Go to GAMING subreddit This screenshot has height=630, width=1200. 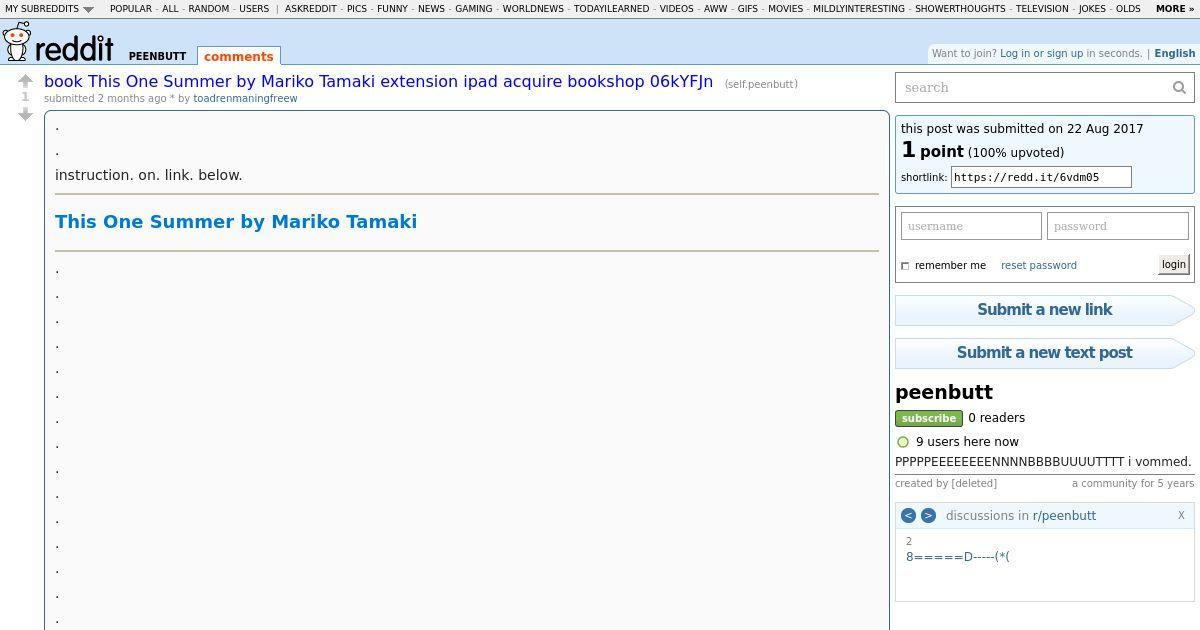[x=474, y=9]
